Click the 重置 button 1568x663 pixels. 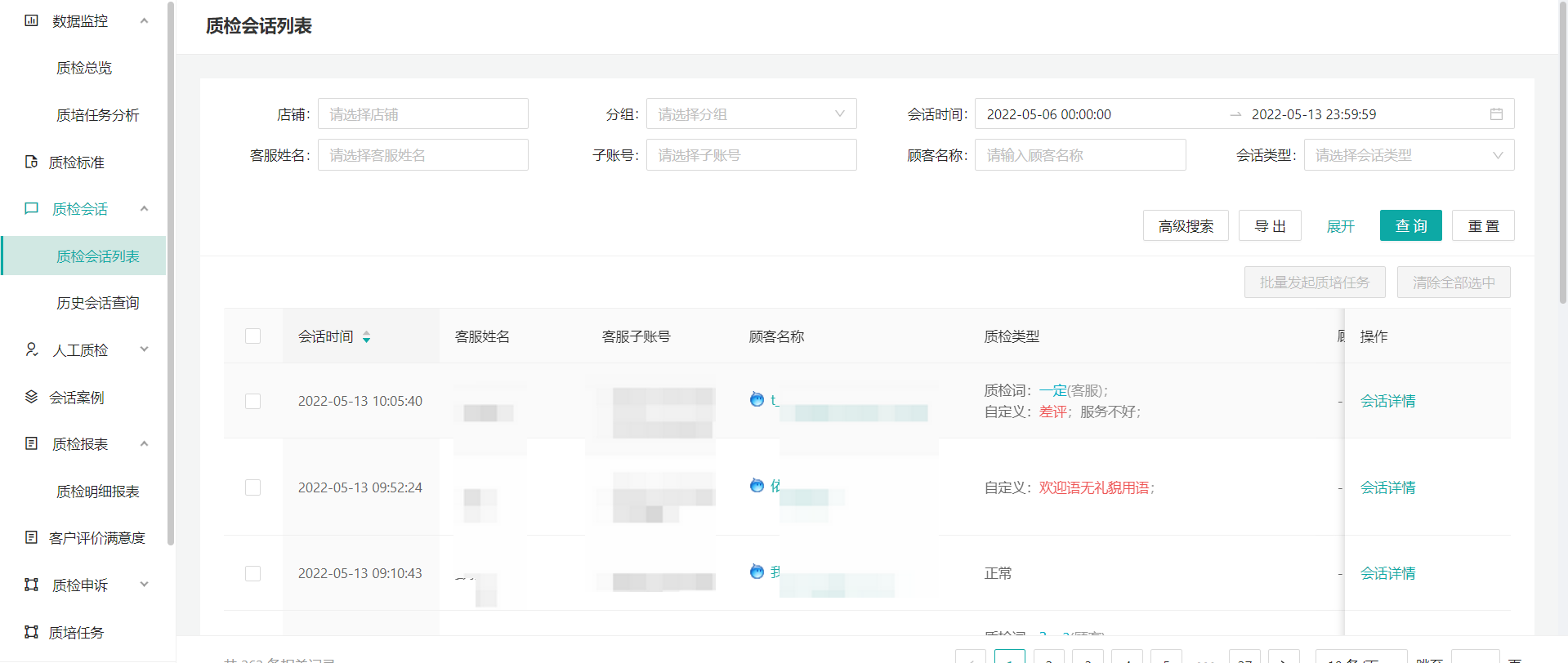tap(1483, 226)
